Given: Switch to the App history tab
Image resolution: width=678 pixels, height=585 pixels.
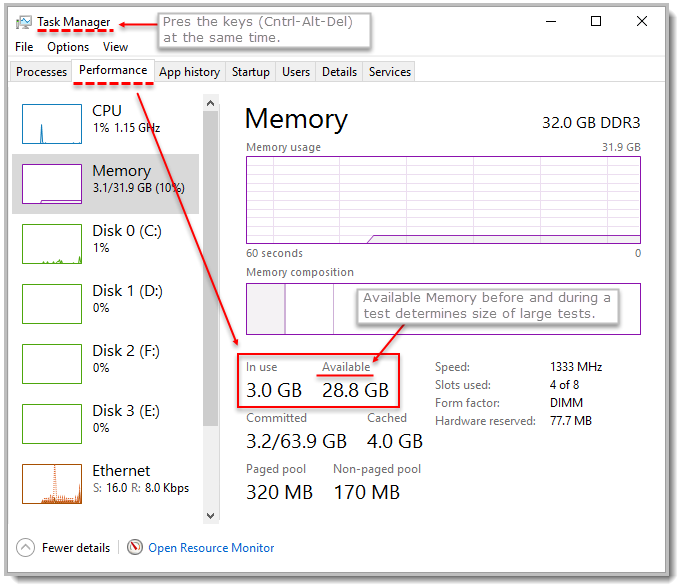Looking at the screenshot, I should click(x=189, y=72).
